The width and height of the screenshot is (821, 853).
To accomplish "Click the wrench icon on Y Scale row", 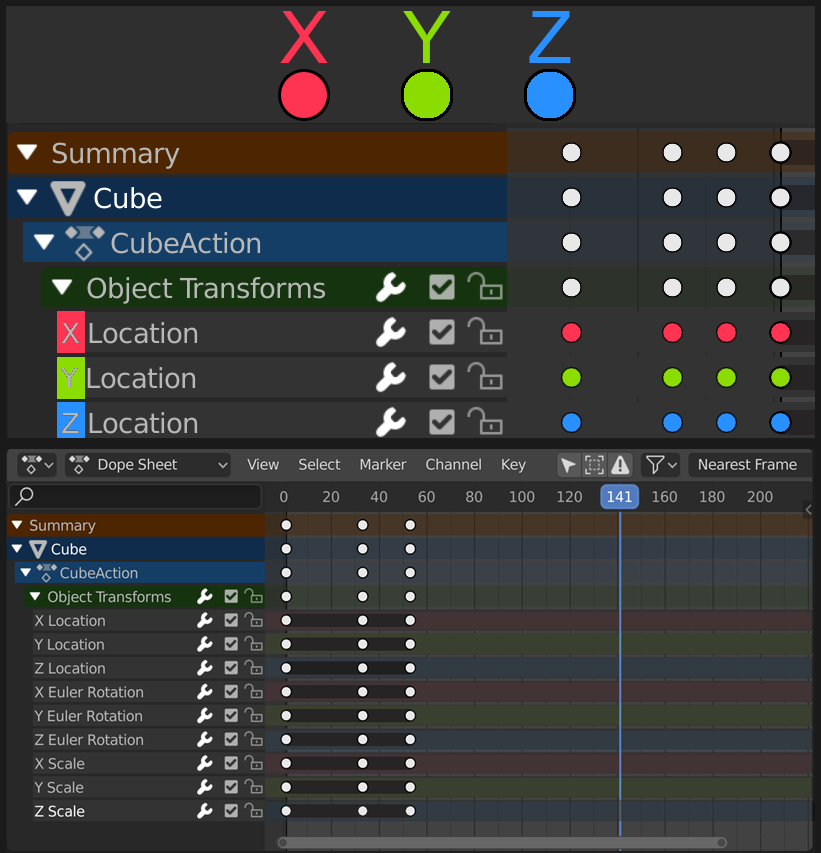I will coord(205,787).
